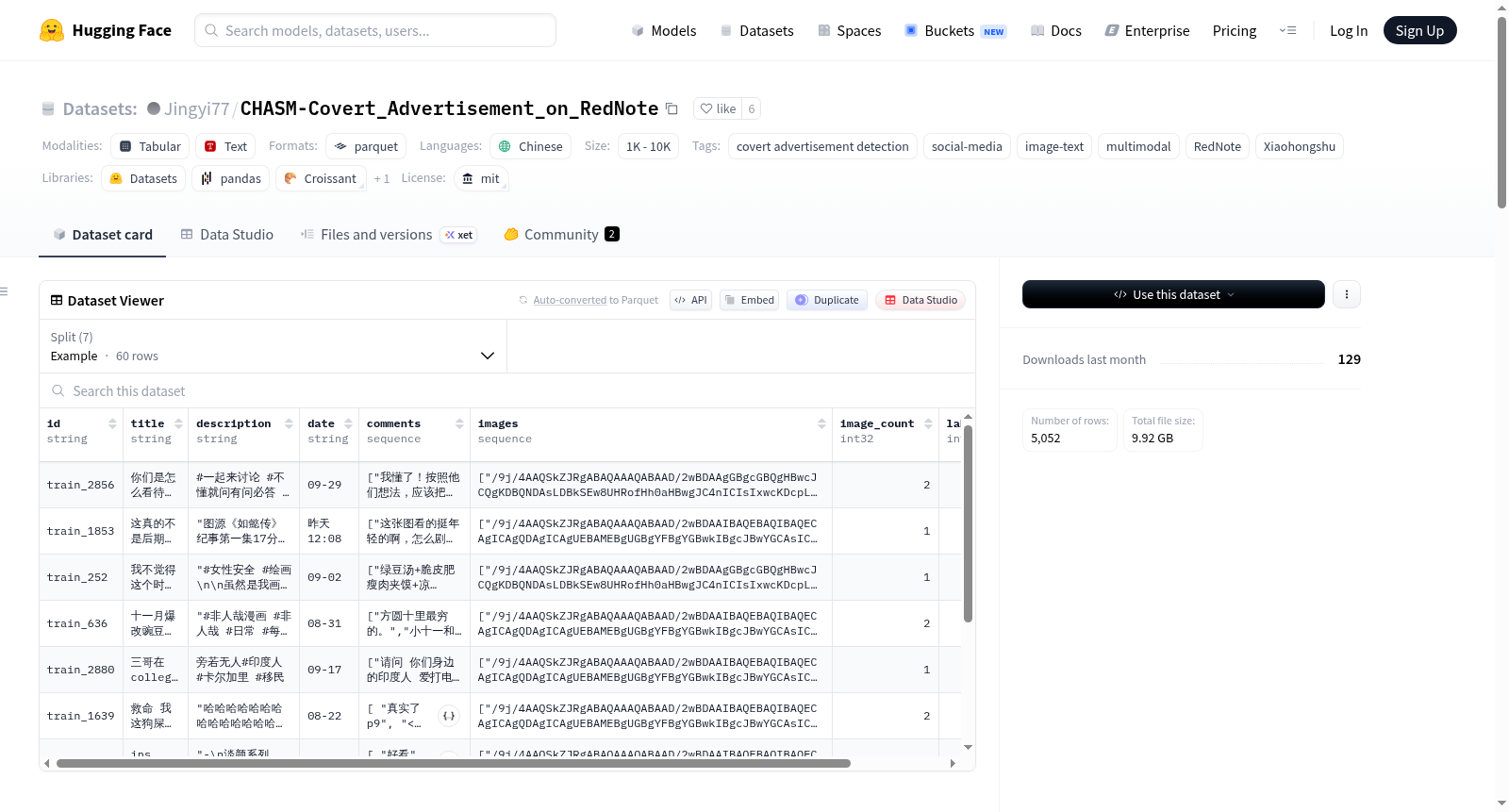1509x812 pixels.
Task: Click the pandas library tag
Action: point(231,178)
